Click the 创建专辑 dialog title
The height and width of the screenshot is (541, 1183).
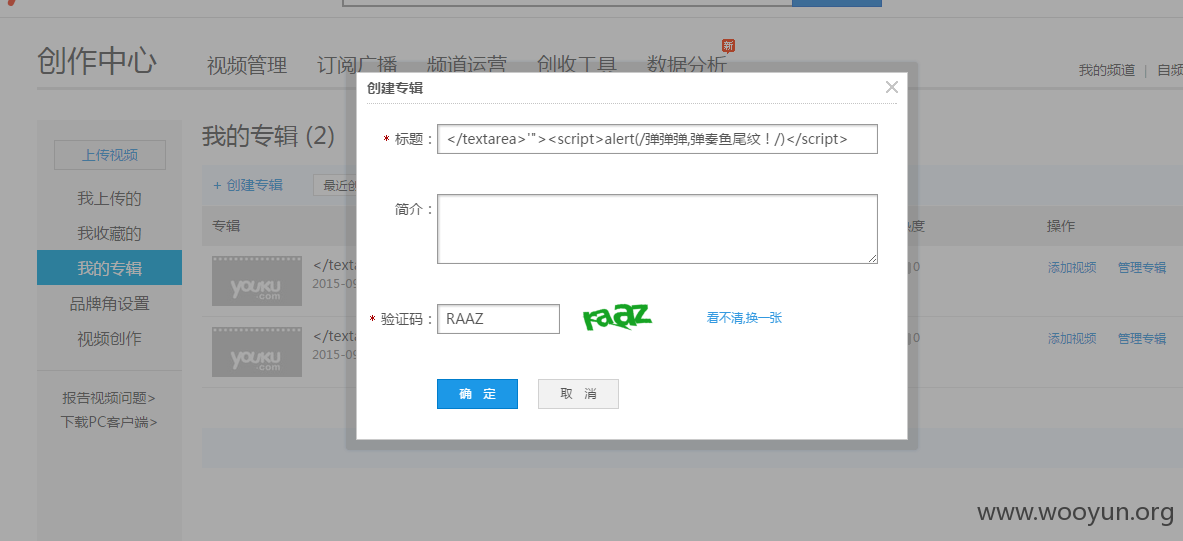(x=395, y=88)
